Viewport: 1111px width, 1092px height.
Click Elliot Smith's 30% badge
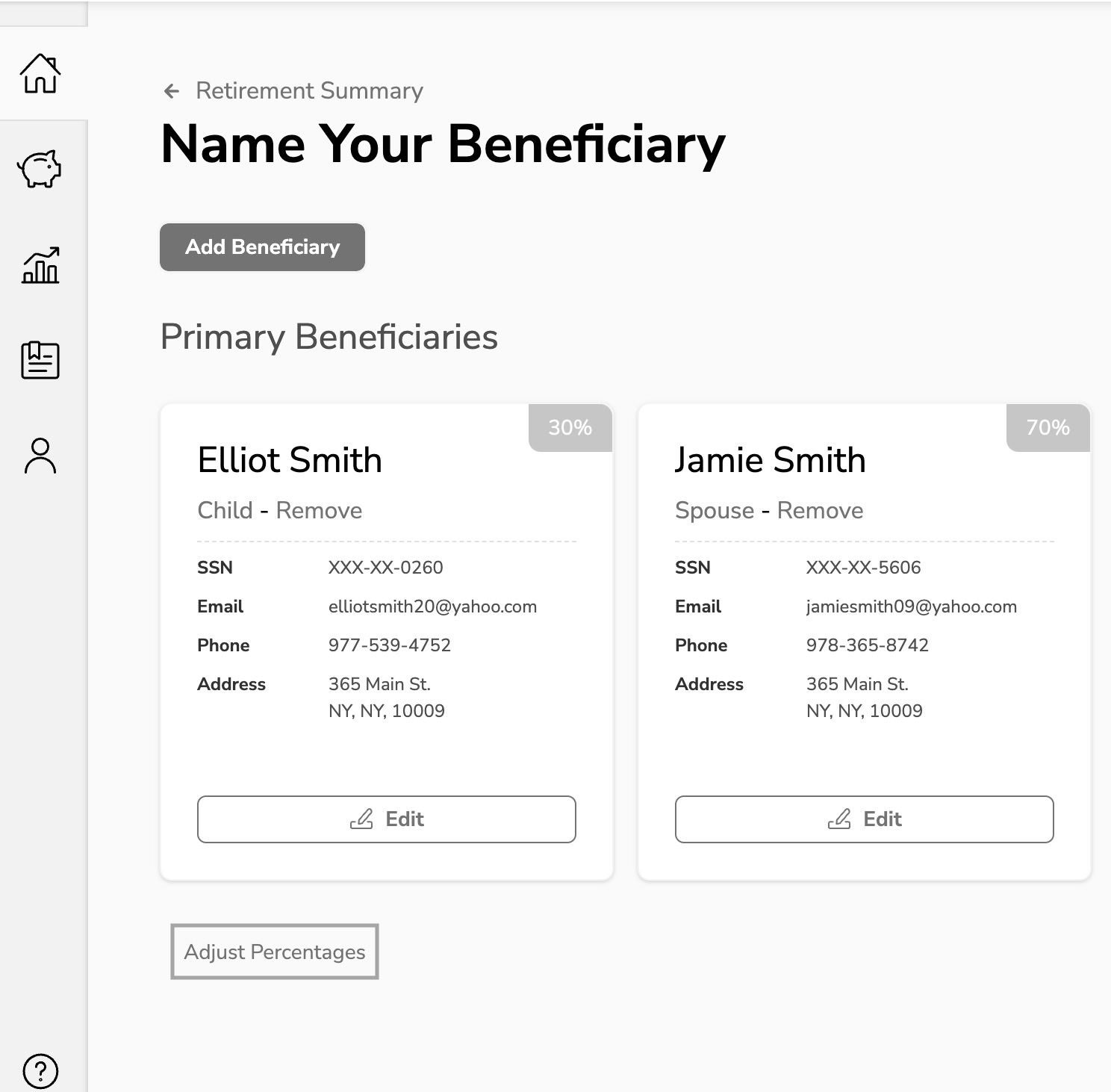click(570, 427)
